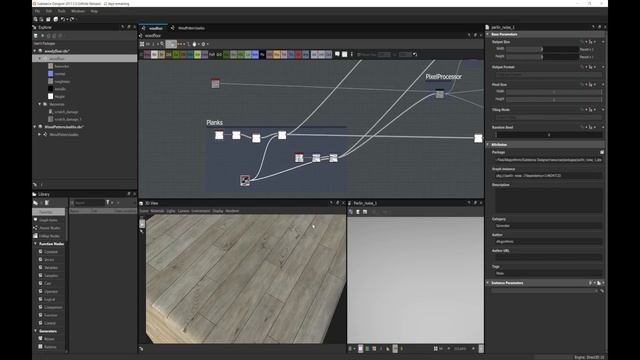Image resolution: width=640 pixels, height=360 pixels.
Task: Add the green Levels-type node from toolbar
Action: [248, 54]
